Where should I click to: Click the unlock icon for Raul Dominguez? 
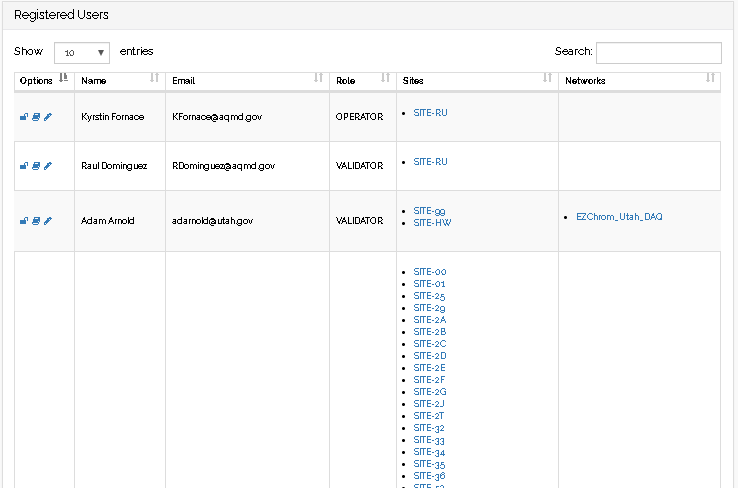[24, 166]
